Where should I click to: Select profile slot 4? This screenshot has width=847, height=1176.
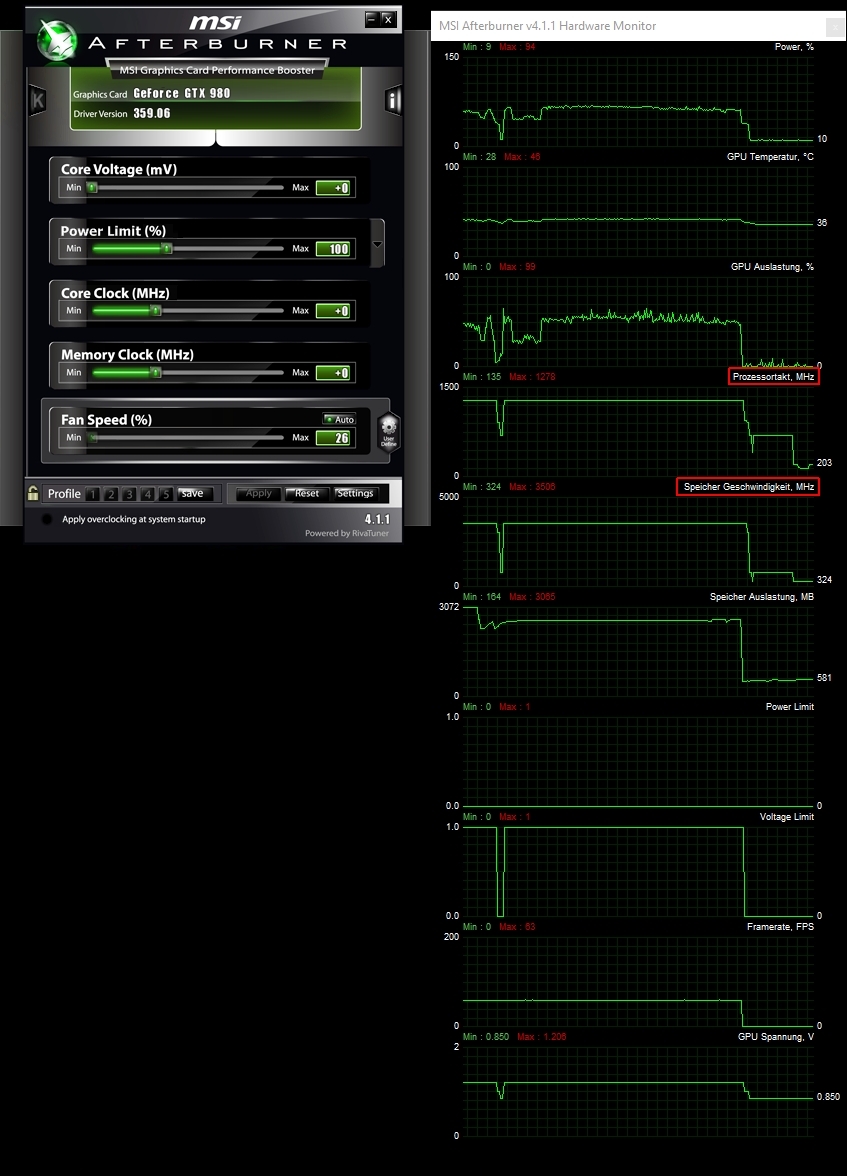coord(148,494)
